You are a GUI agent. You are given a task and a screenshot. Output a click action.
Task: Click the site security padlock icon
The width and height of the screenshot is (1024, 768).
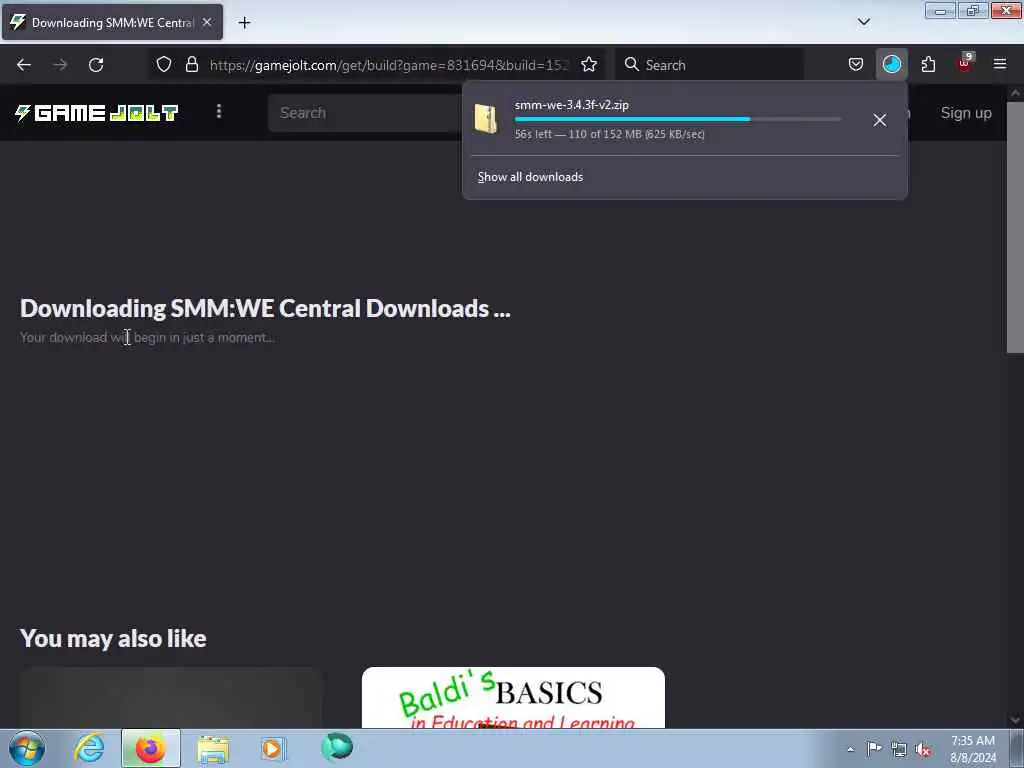tap(191, 65)
